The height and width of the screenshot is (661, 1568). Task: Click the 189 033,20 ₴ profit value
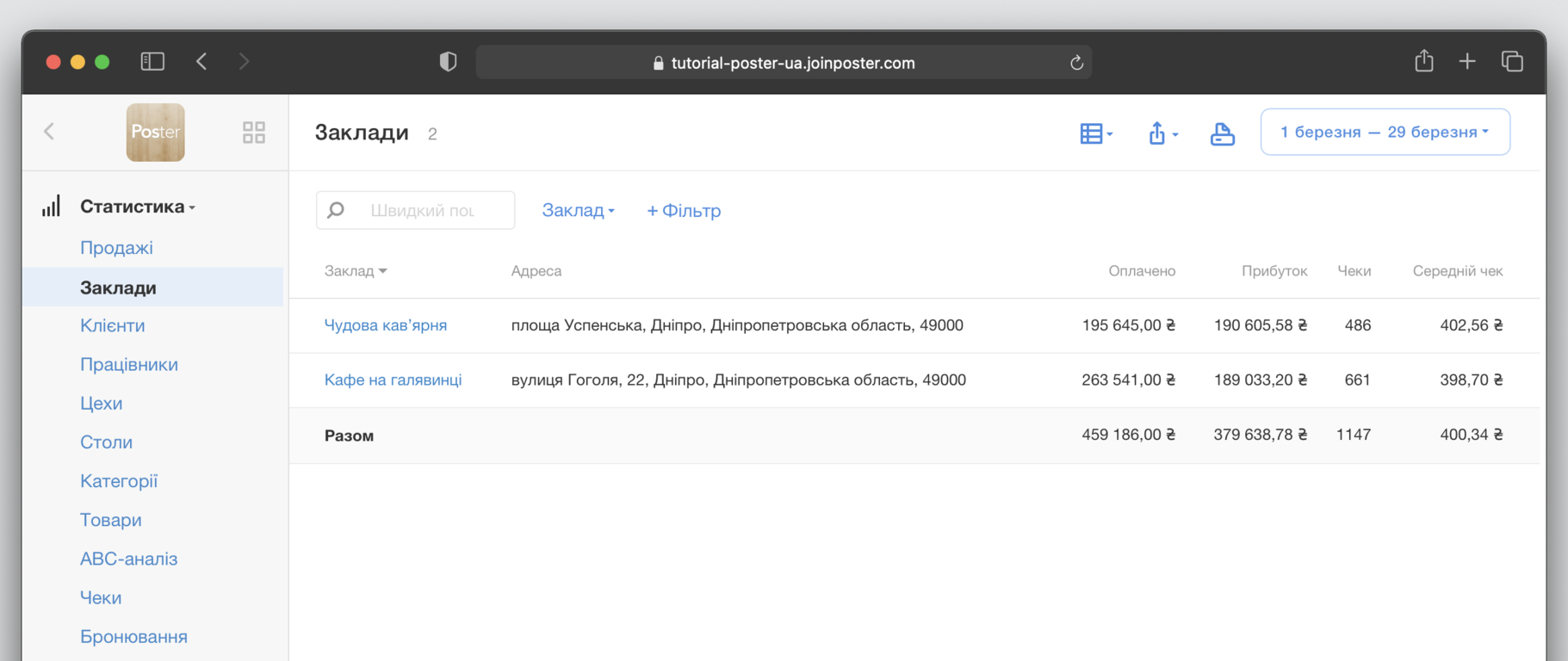click(x=1261, y=380)
